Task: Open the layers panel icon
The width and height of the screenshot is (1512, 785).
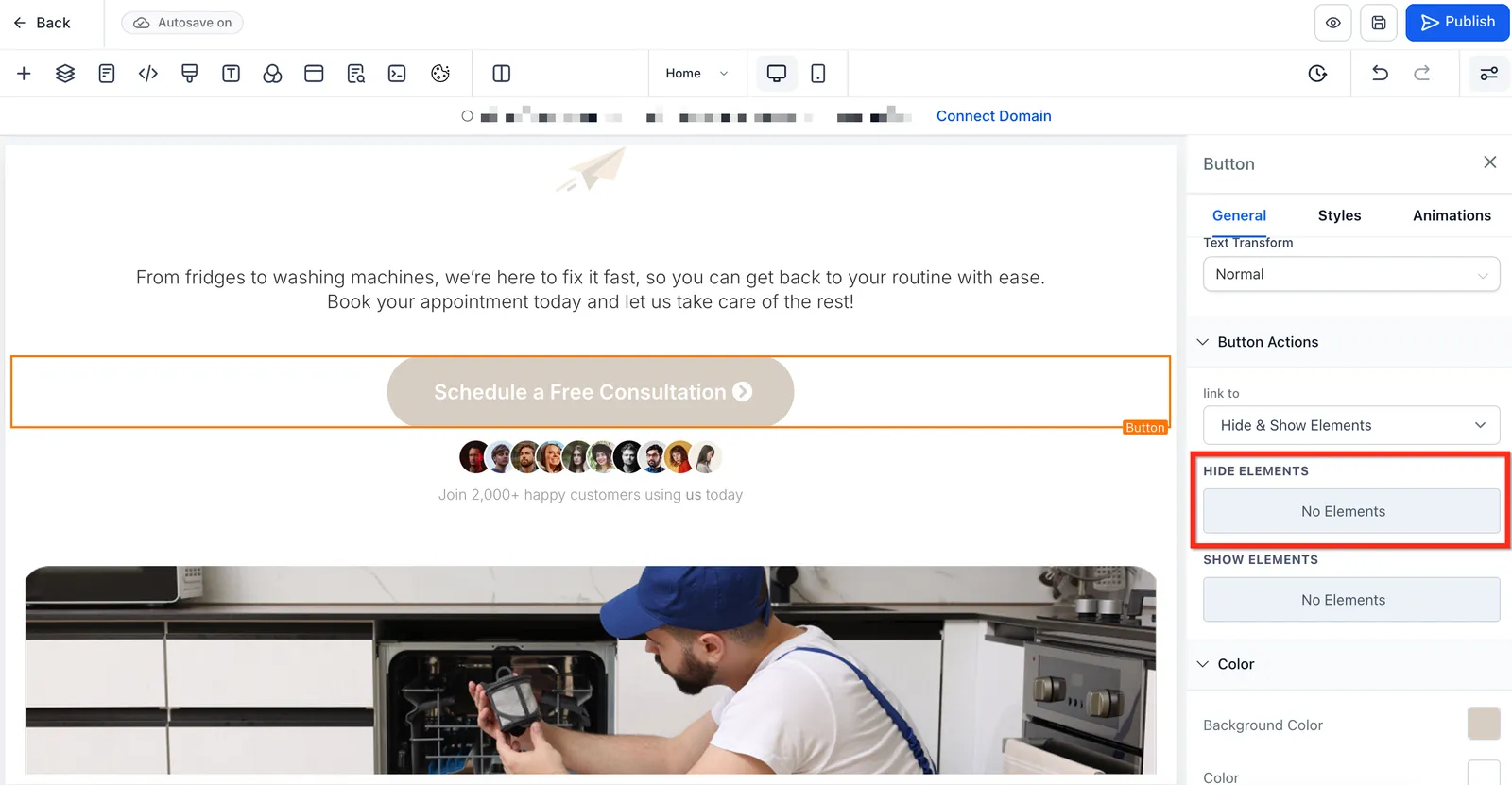Action: 65,74
